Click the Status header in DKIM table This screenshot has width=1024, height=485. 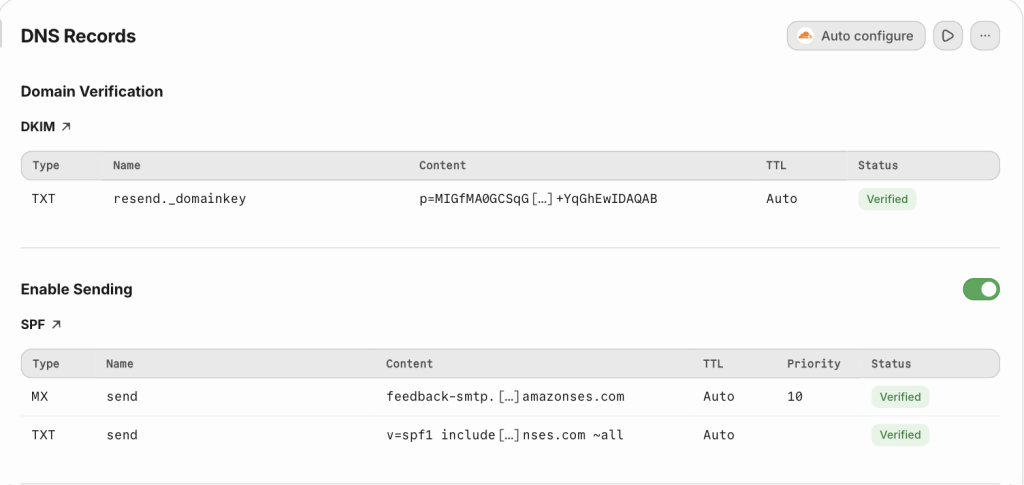click(x=878, y=166)
